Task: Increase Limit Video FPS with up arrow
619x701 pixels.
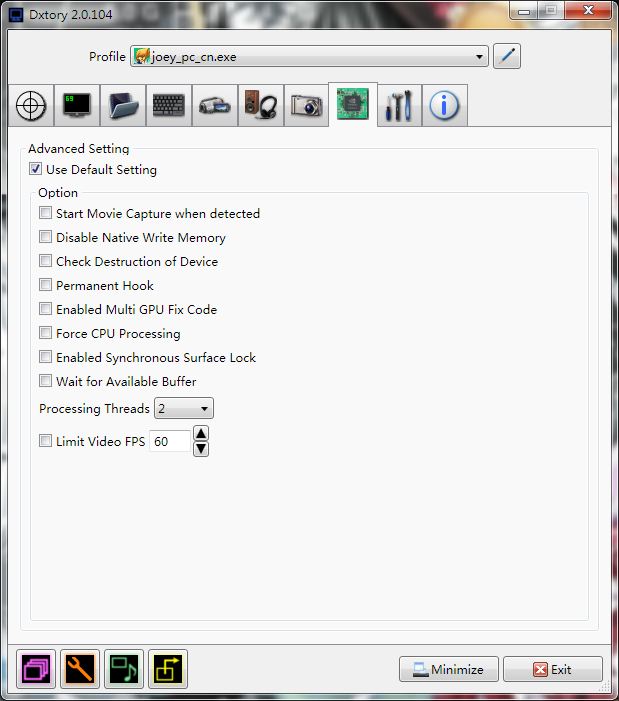Action: click(201, 433)
